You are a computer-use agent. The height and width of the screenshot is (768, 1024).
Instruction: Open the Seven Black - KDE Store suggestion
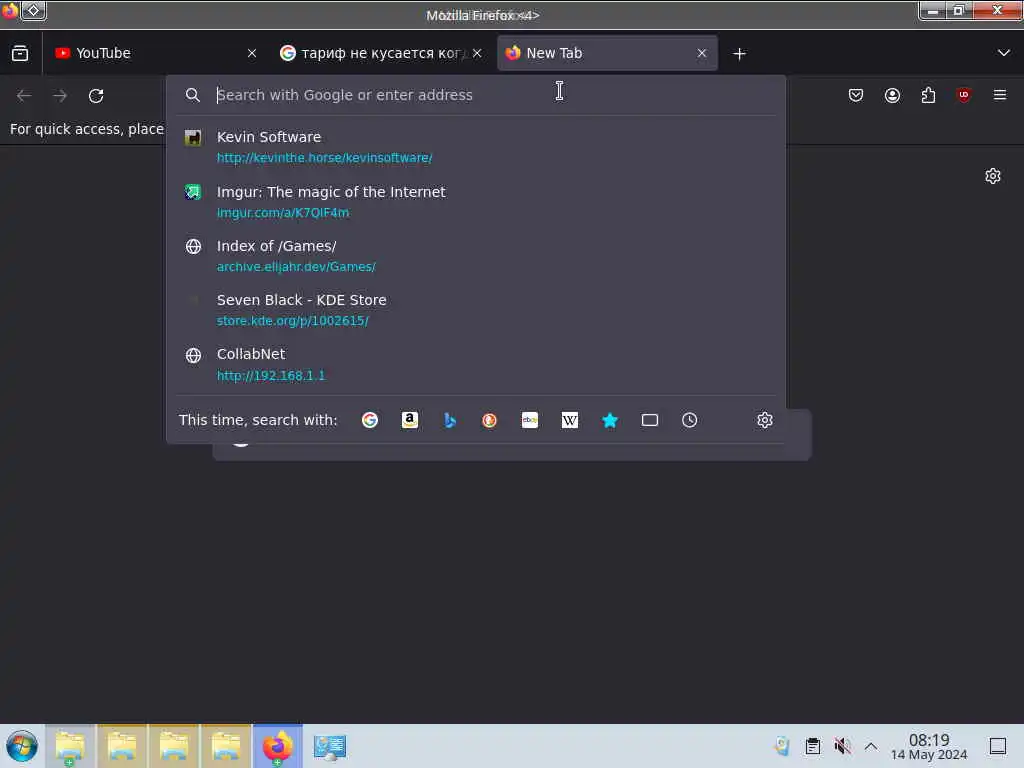click(x=475, y=310)
